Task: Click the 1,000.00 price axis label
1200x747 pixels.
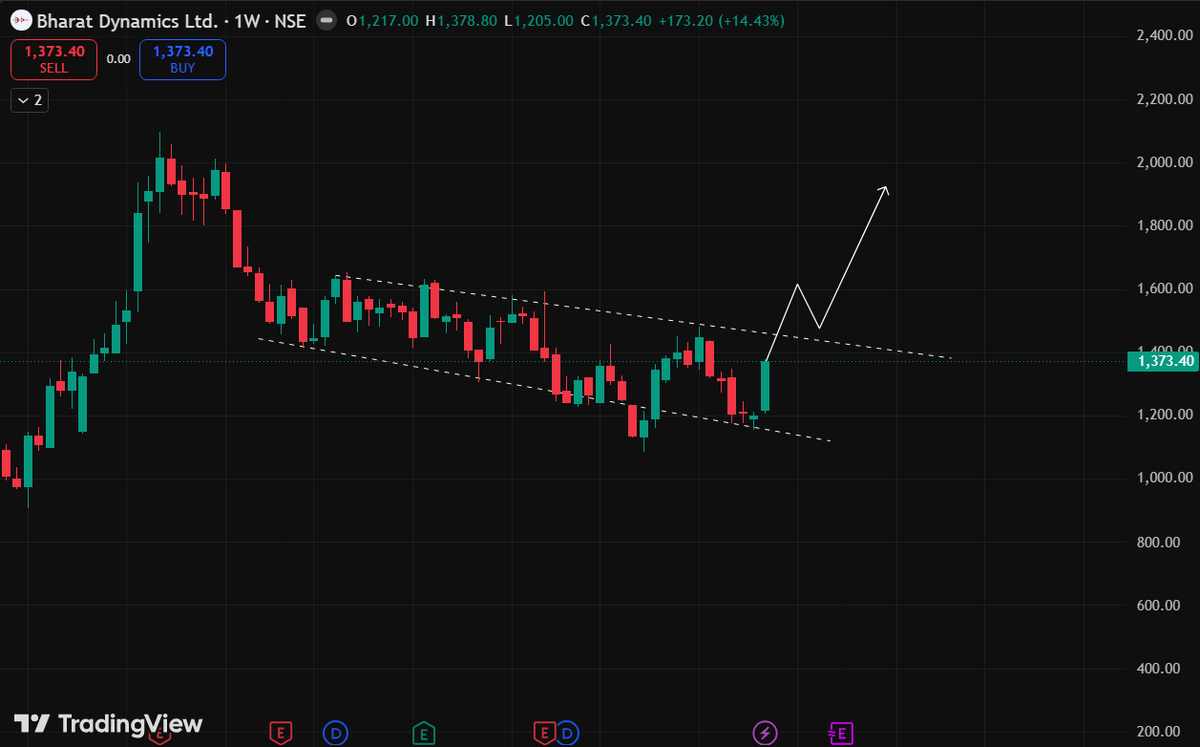Action: tap(1165, 478)
